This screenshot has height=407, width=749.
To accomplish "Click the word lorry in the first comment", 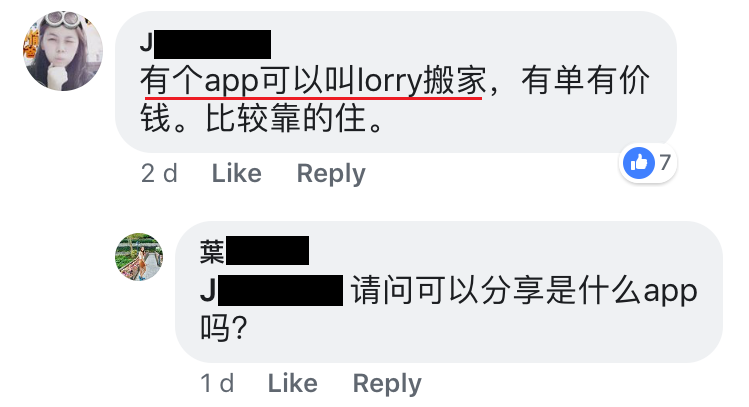I will click(391, 81).
